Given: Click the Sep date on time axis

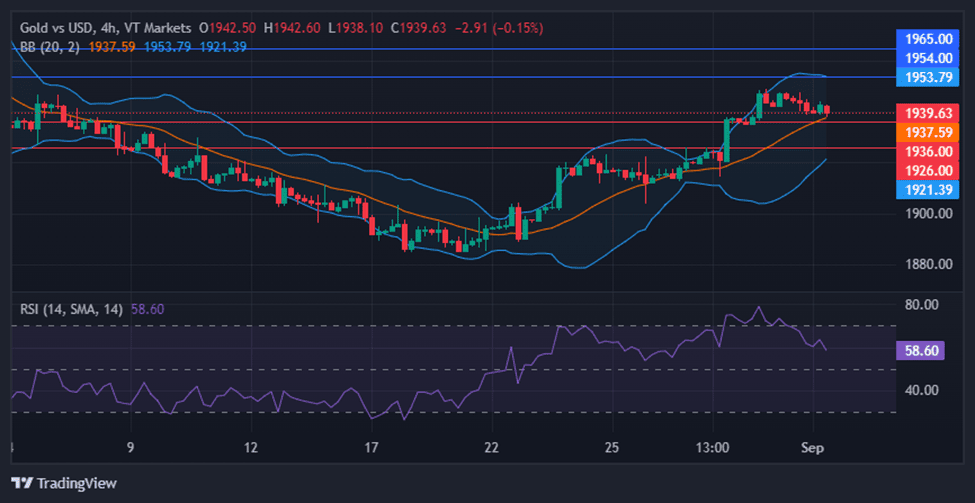Looking at the screenshot, I should (812, 448).
